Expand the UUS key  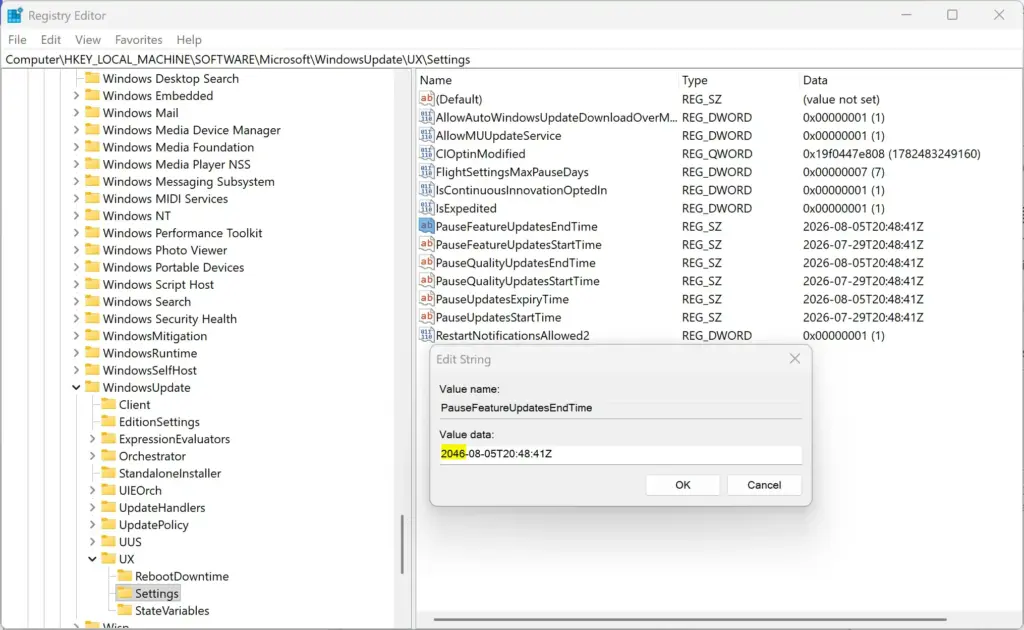[x=92, y=541]
